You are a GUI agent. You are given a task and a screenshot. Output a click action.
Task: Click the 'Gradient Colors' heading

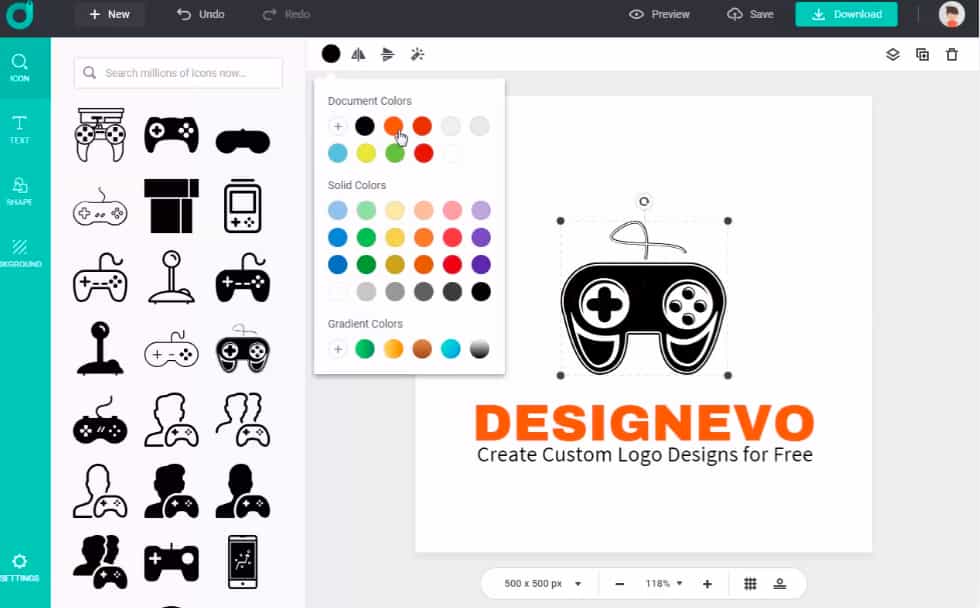(365, 324)
